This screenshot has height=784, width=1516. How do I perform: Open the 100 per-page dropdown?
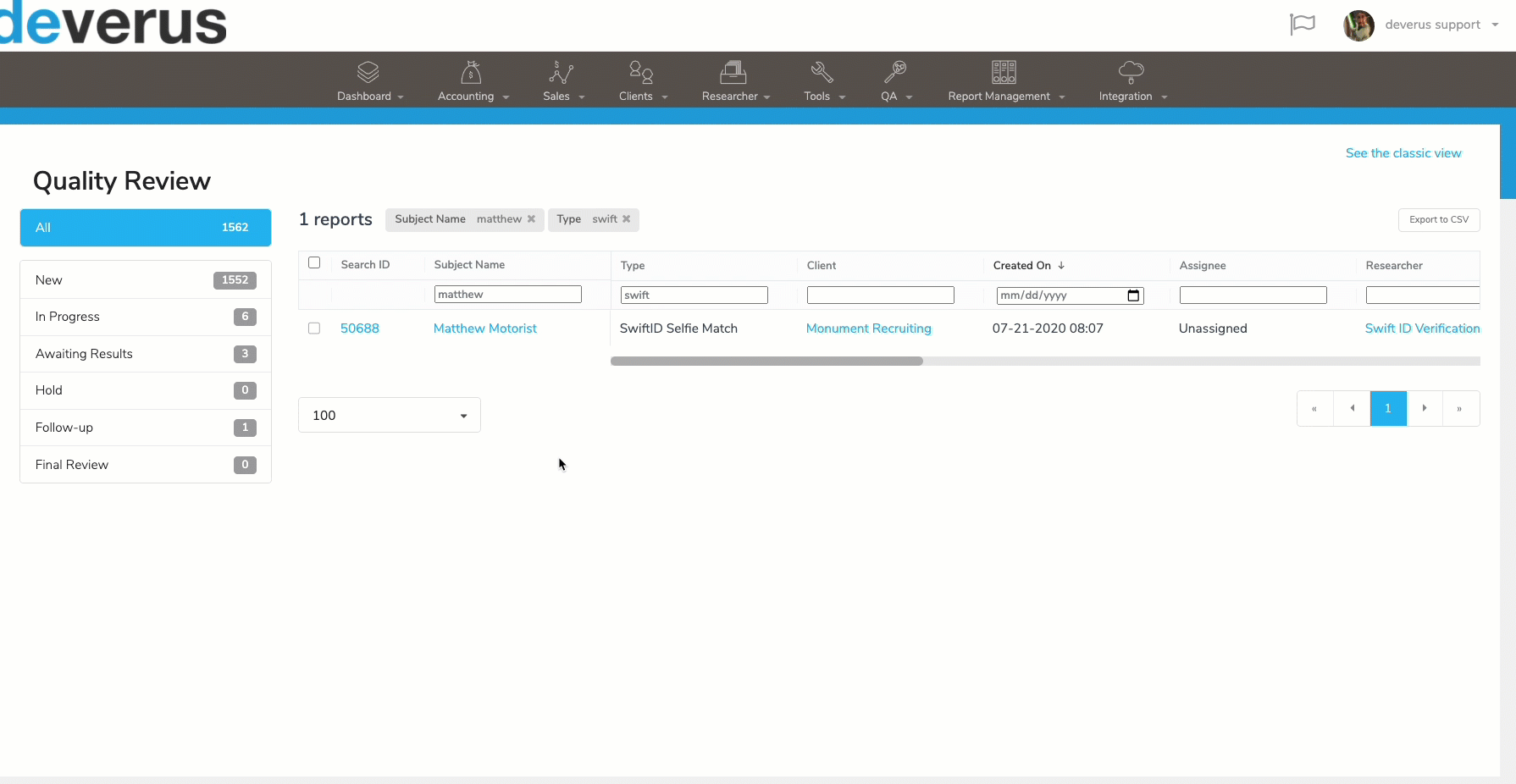(x=390, y=415)
